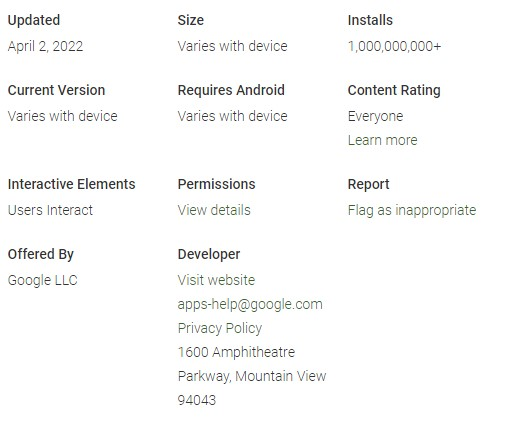531x432 pixels.
Task: Click the Everyone rating text
Action: (375, 116)
